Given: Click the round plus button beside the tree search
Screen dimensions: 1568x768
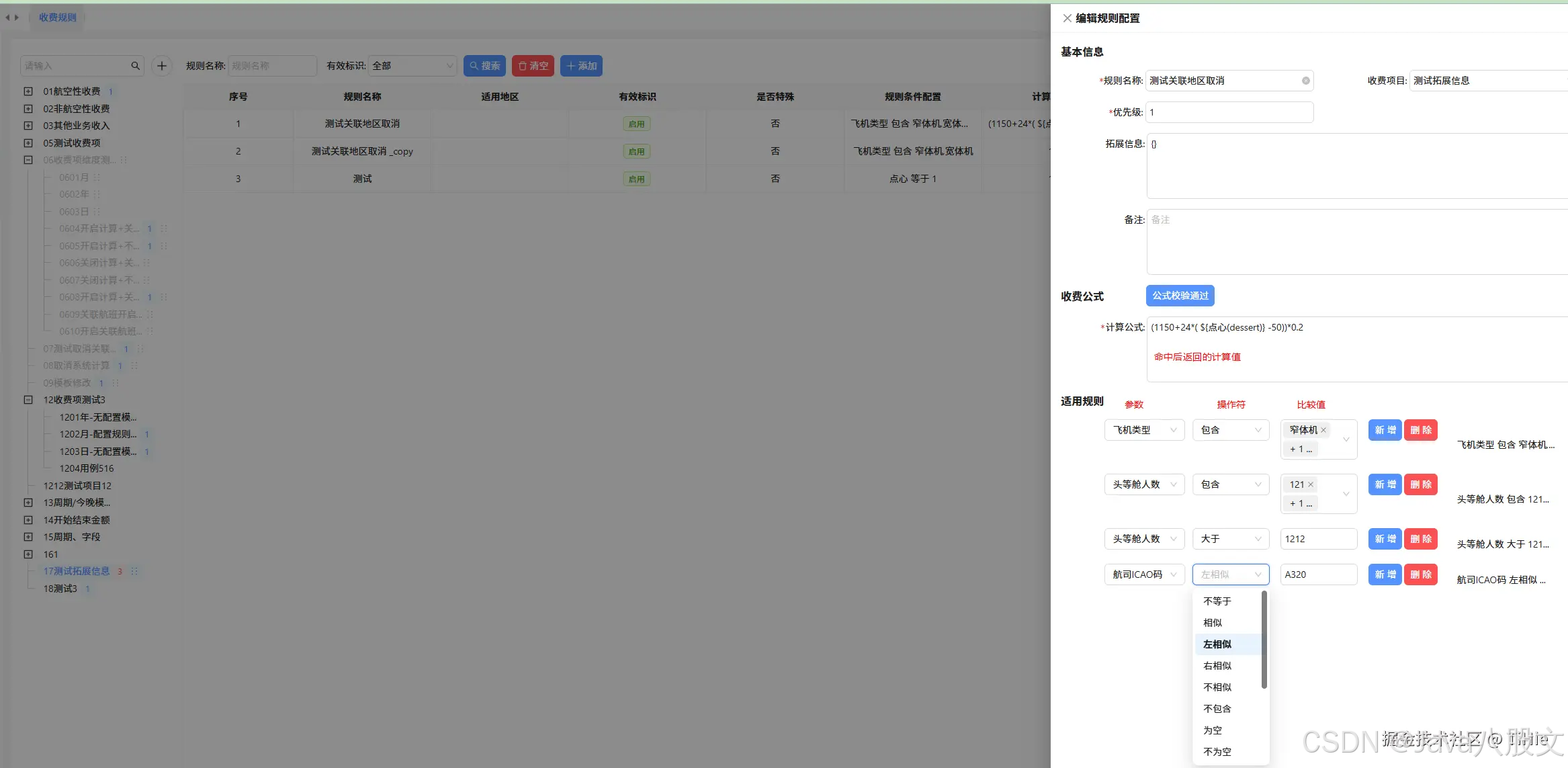Looking at the screenshot, I should pyautogui.click(x=161, y=66).
